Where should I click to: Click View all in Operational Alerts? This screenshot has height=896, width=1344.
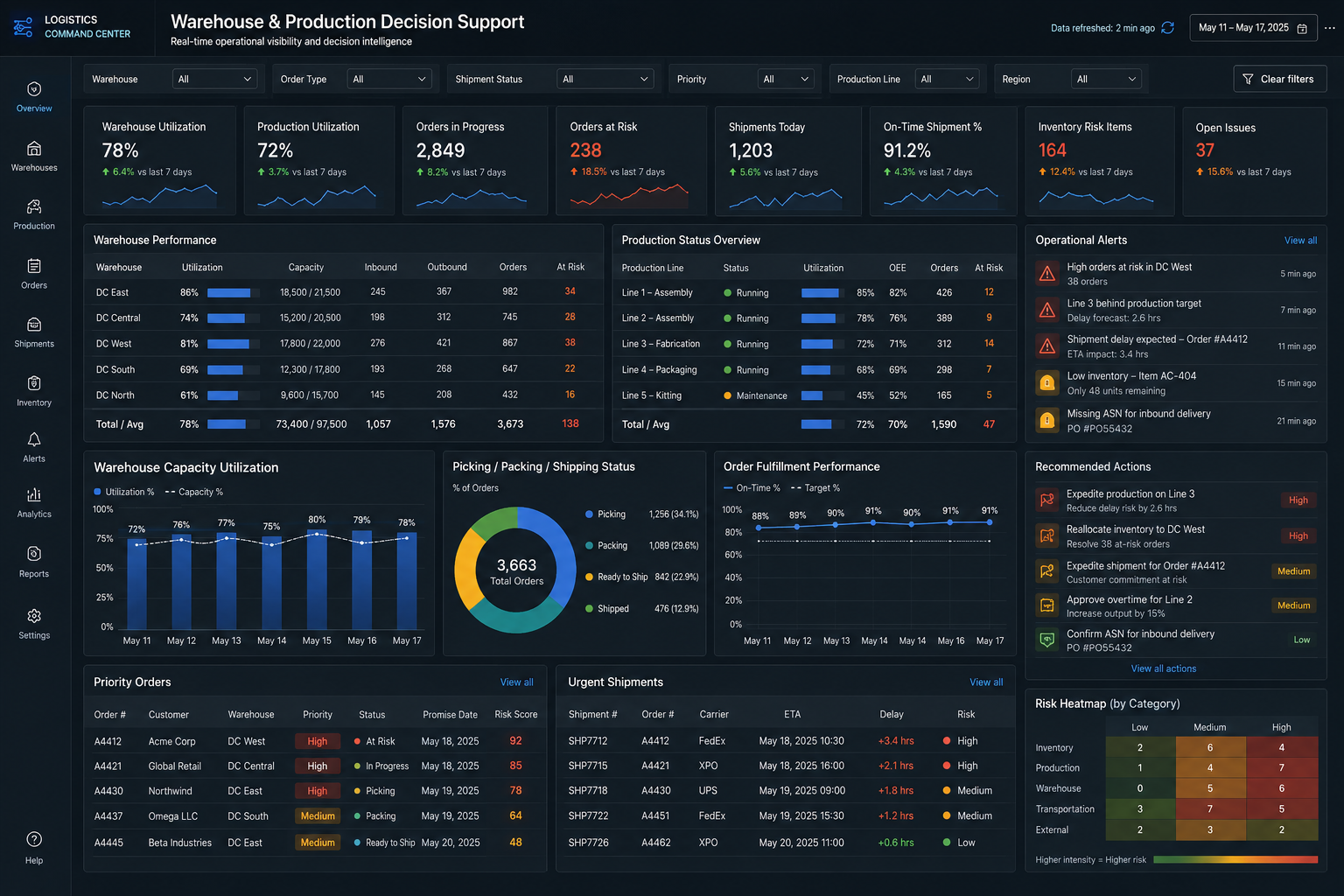click(1300, 241)
